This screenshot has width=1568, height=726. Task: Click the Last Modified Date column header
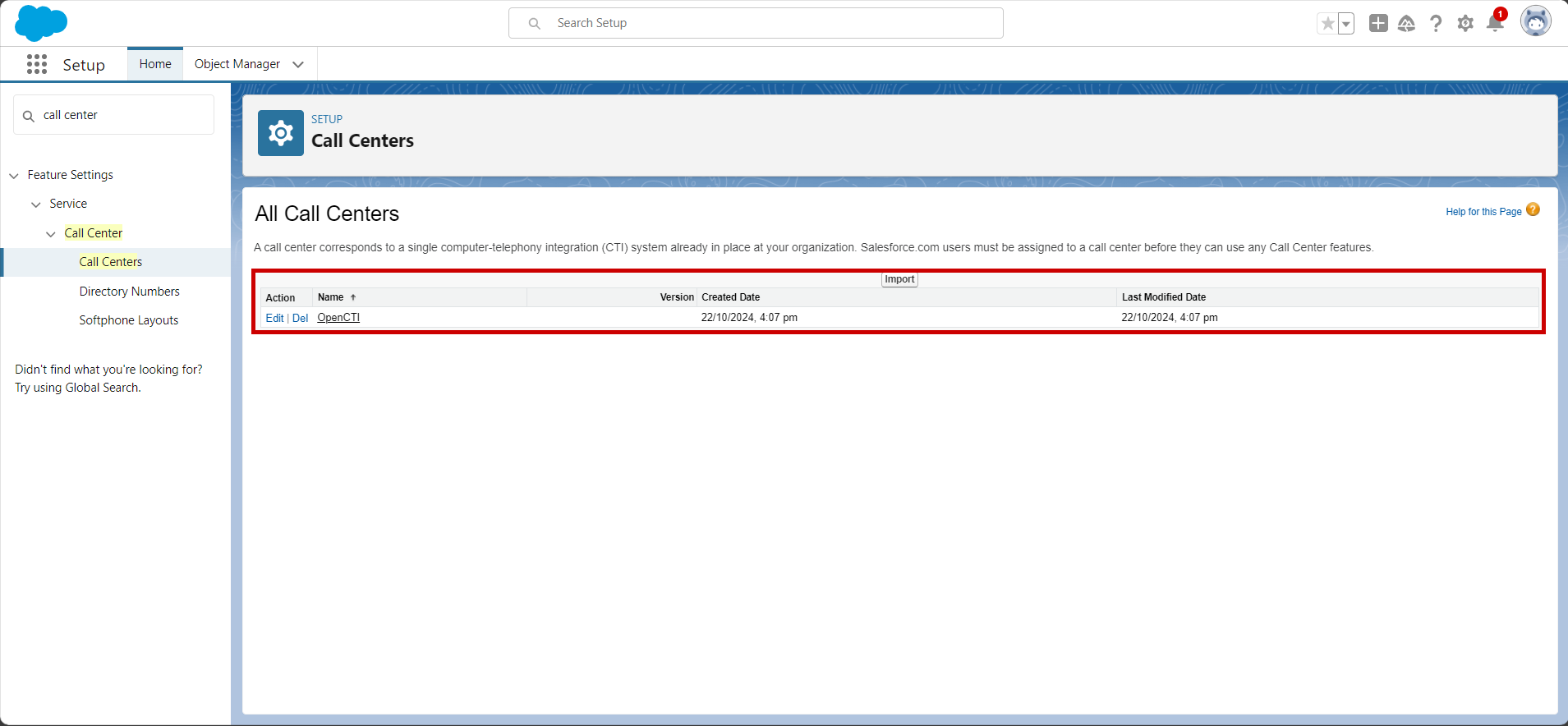pyautogui.click(x=1164, y=297)
